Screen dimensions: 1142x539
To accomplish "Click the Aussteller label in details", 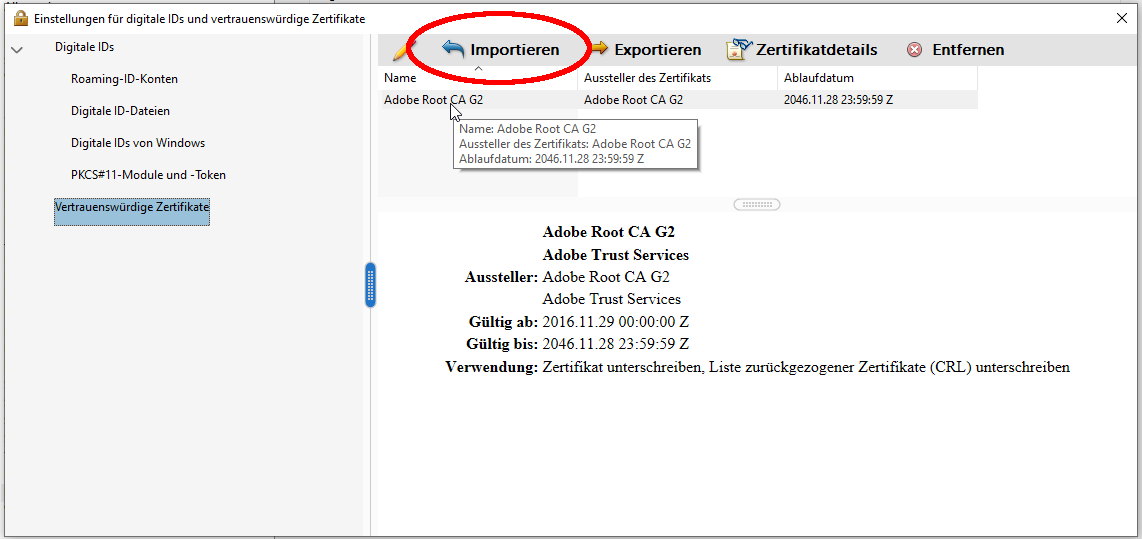I will pos(501,277).
